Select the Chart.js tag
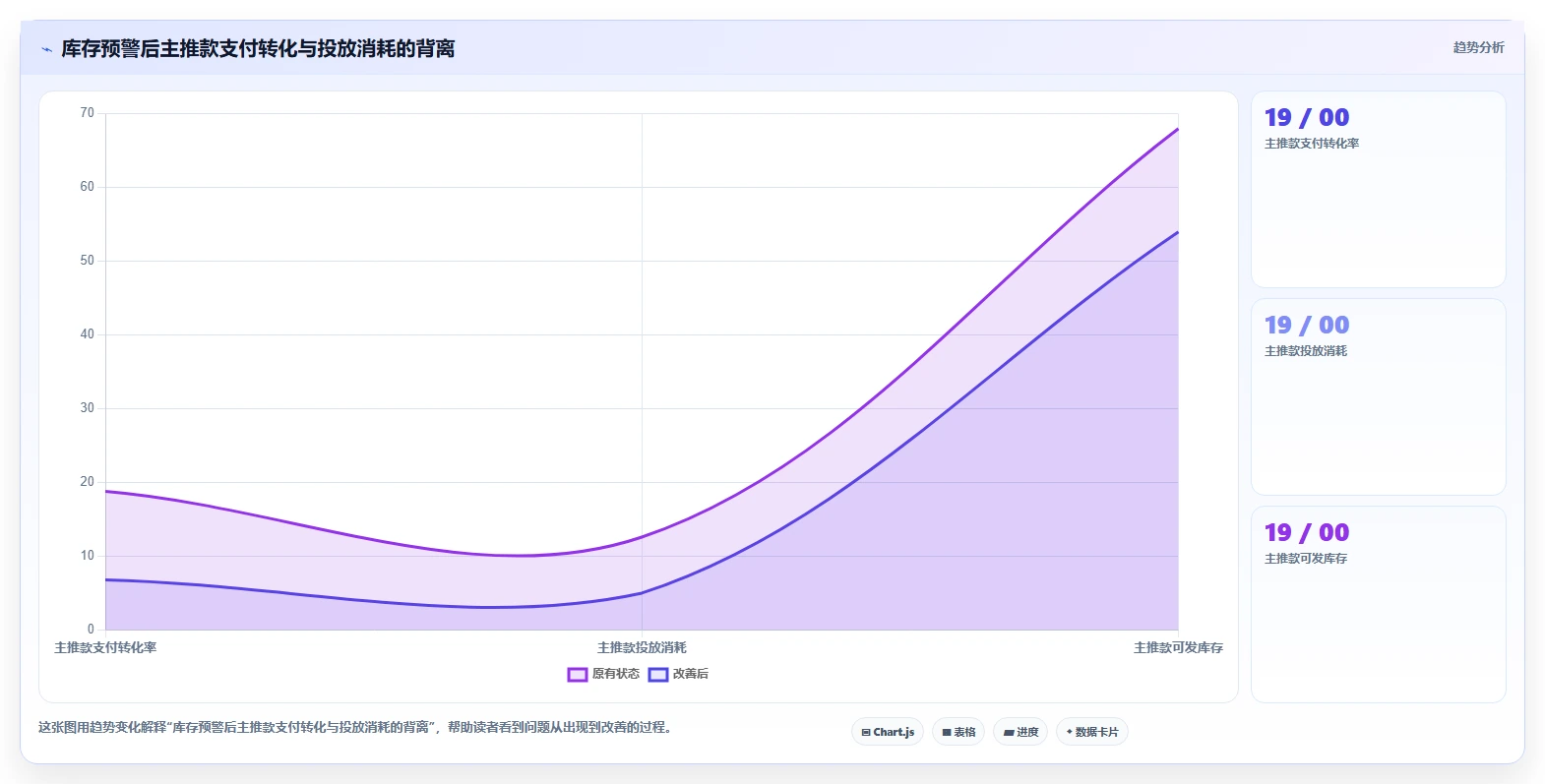The width and height of the screenshot is (1545, 784). [x=888, y=732]
